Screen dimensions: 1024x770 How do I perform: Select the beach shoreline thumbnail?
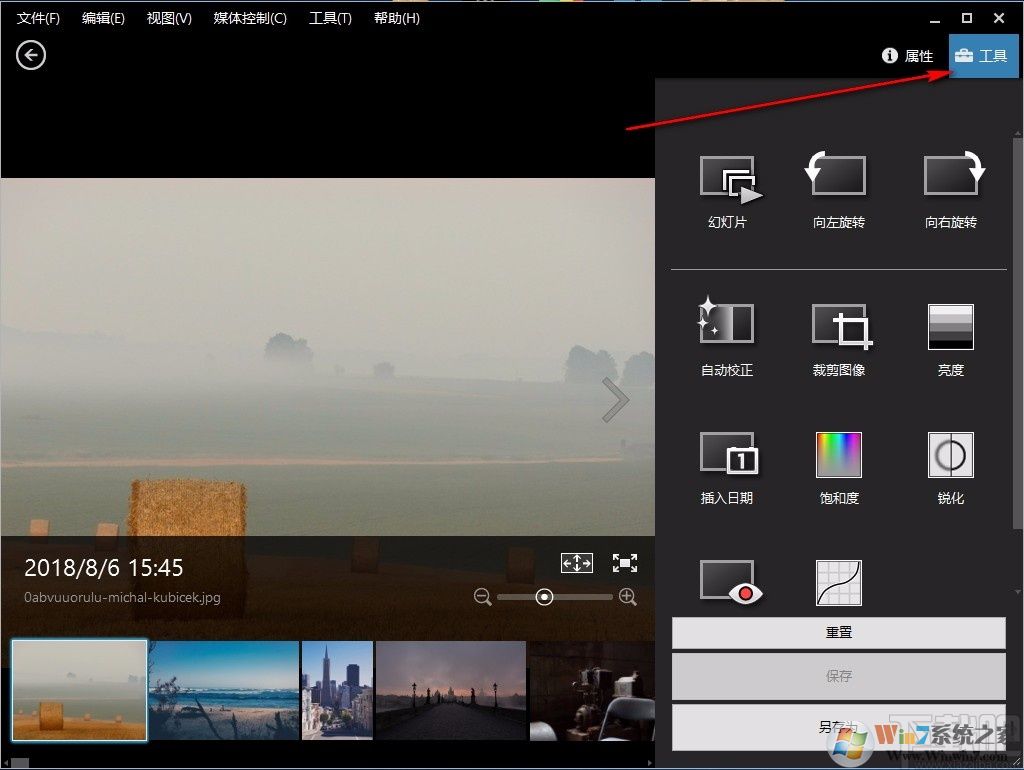click(x=224, y=690)
